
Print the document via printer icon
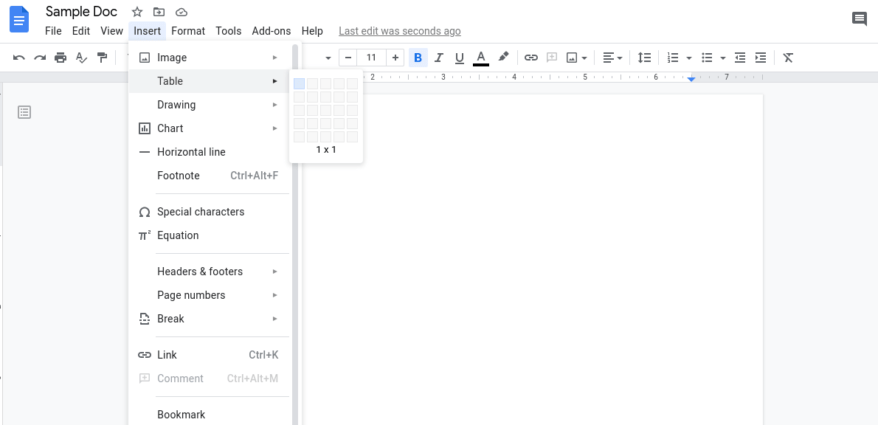(x=60, y=57)
